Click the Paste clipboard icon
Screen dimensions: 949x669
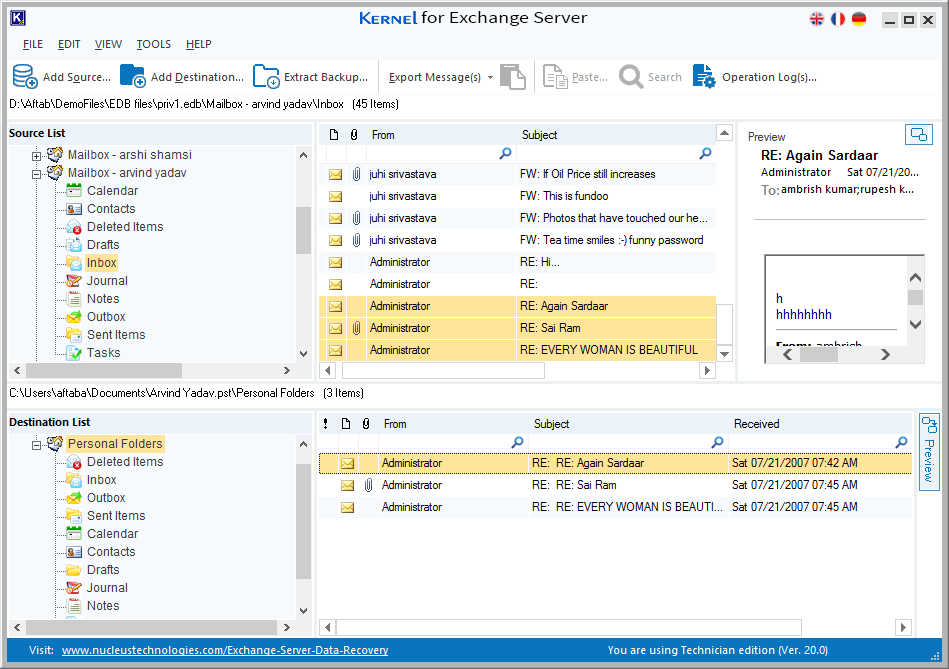[555, 77]
